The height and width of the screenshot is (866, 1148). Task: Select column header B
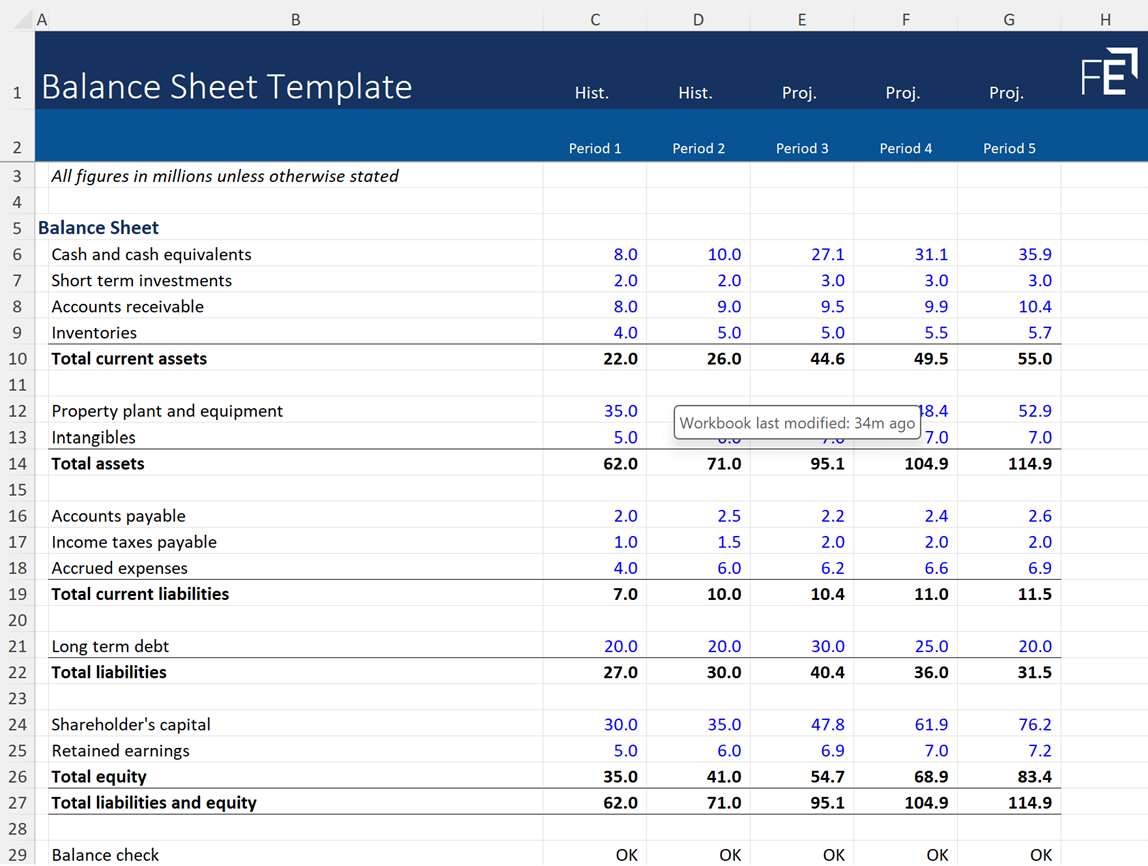click(x=295, y=19)
